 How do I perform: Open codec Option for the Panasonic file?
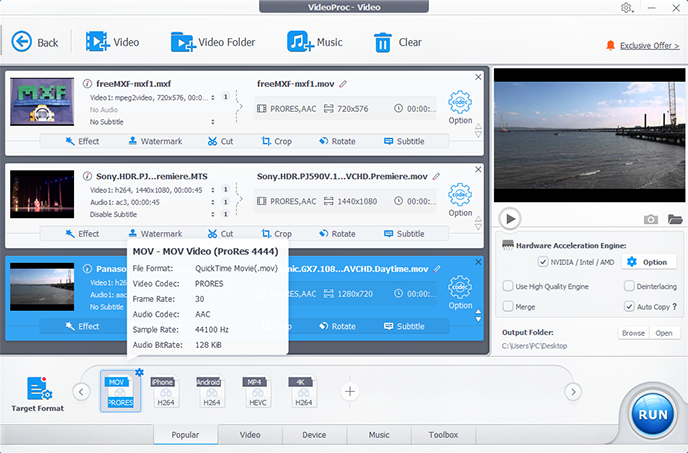460,293
